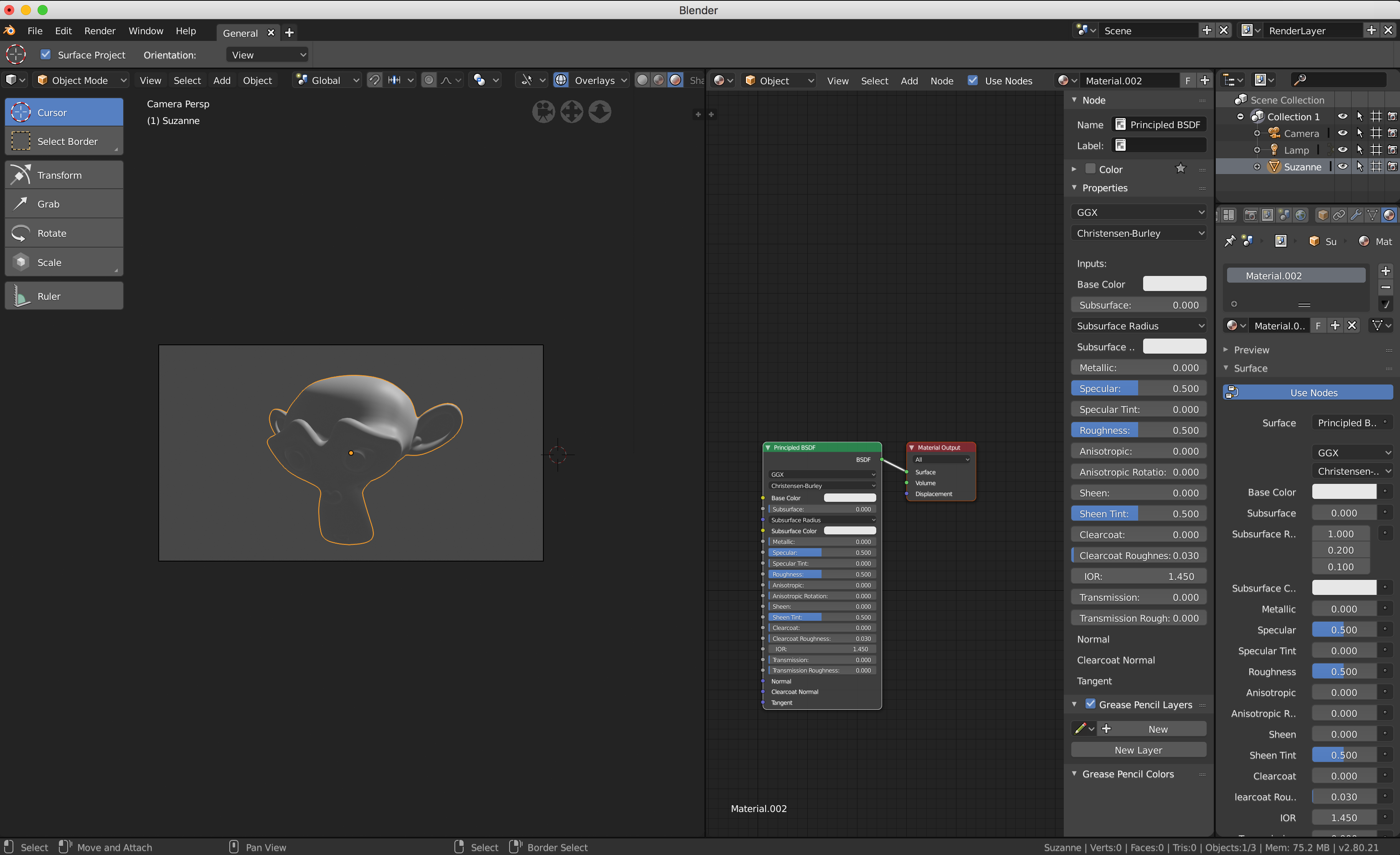The width and height of the screenshot is (1400, 855).
Task: Click the node Label input field
Action: pos(1159,145)
